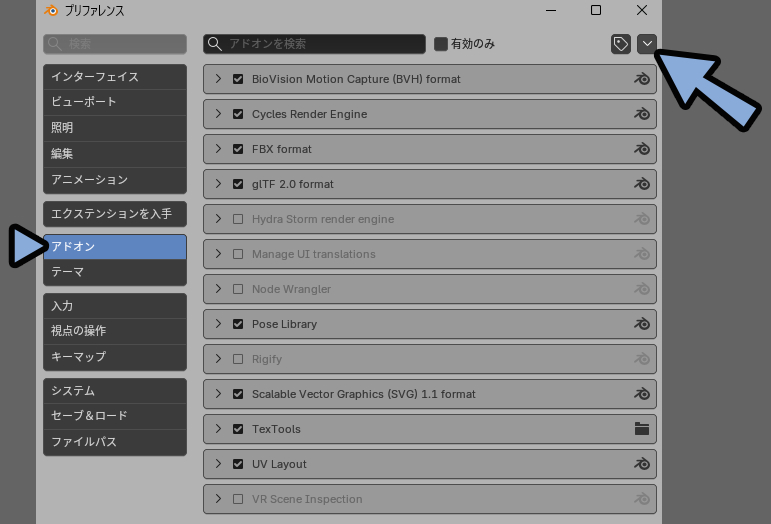
Task: Click Blender icon on Cycles Render Engine row
Action: pyautogui.click(x=642, y=114)
